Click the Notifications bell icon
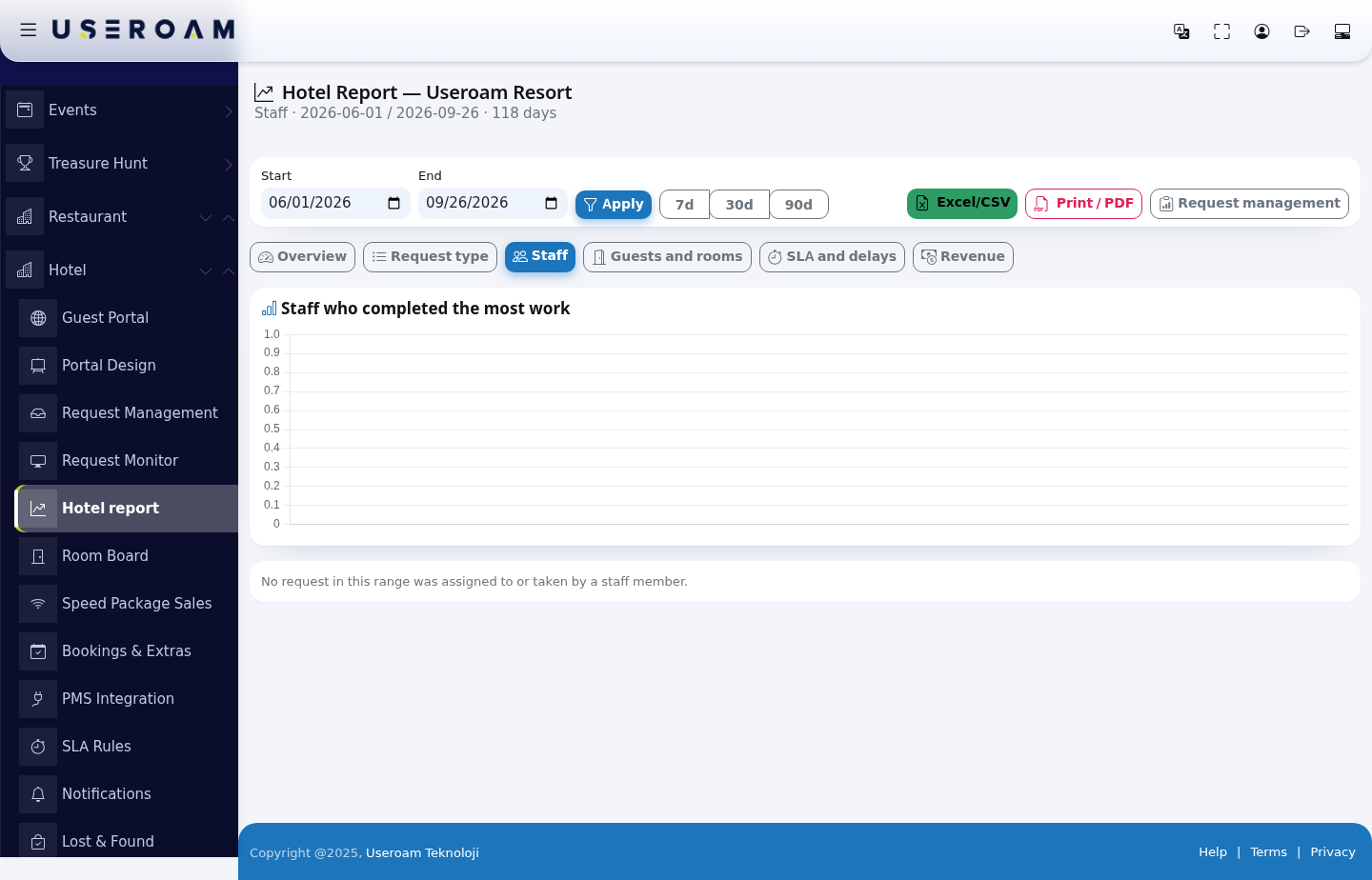The width and height of the screenshot is (1372, 880). (x=38, y=794)
